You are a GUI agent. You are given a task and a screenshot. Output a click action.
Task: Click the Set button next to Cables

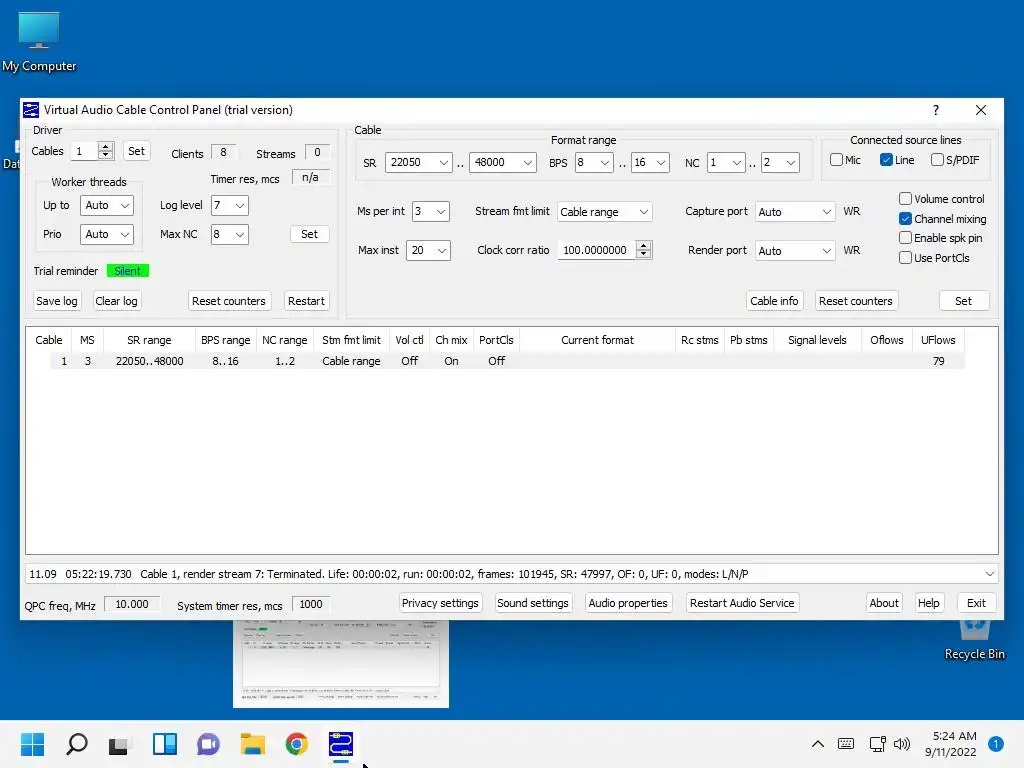point(136,151)
